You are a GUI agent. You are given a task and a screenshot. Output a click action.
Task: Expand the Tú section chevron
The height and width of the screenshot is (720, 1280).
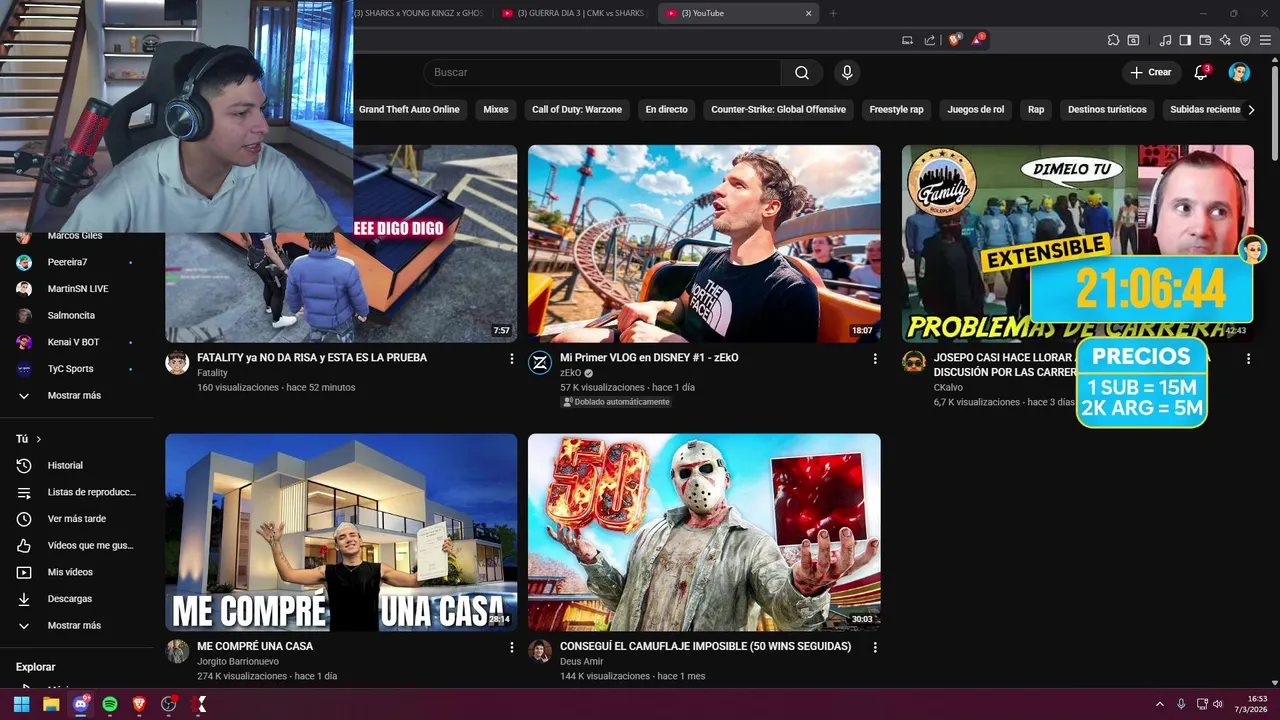point(39,439)
